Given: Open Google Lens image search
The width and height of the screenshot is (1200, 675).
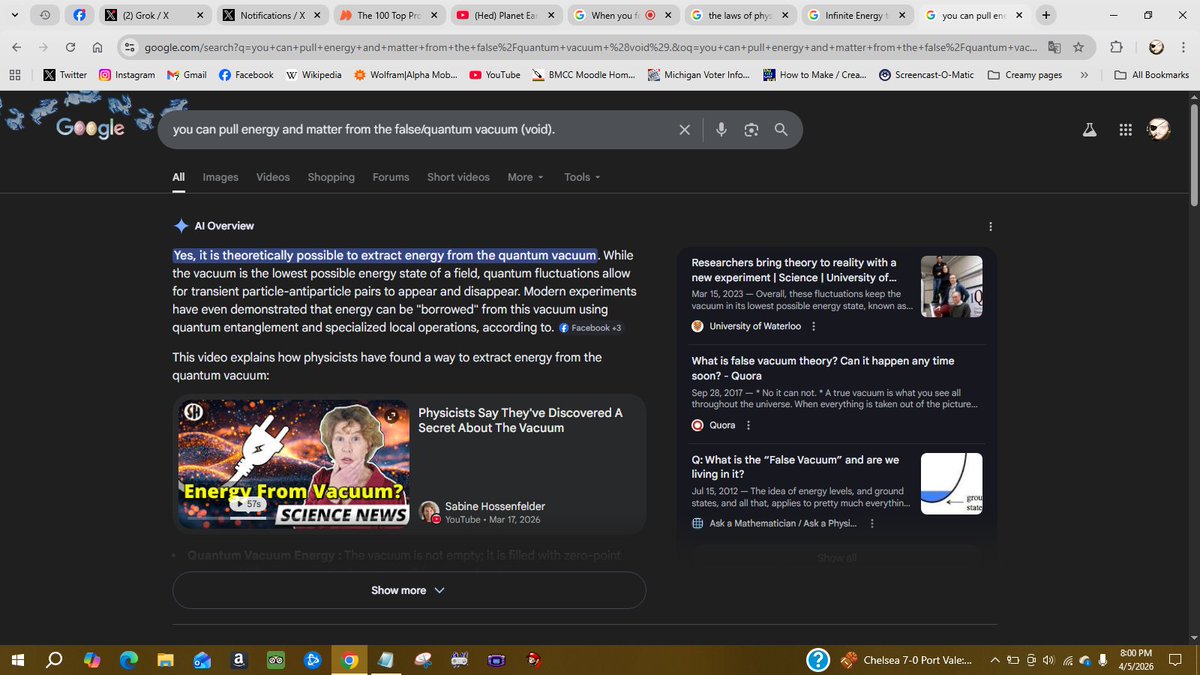Looking at the screenshot, I should (x=751, y=130).
